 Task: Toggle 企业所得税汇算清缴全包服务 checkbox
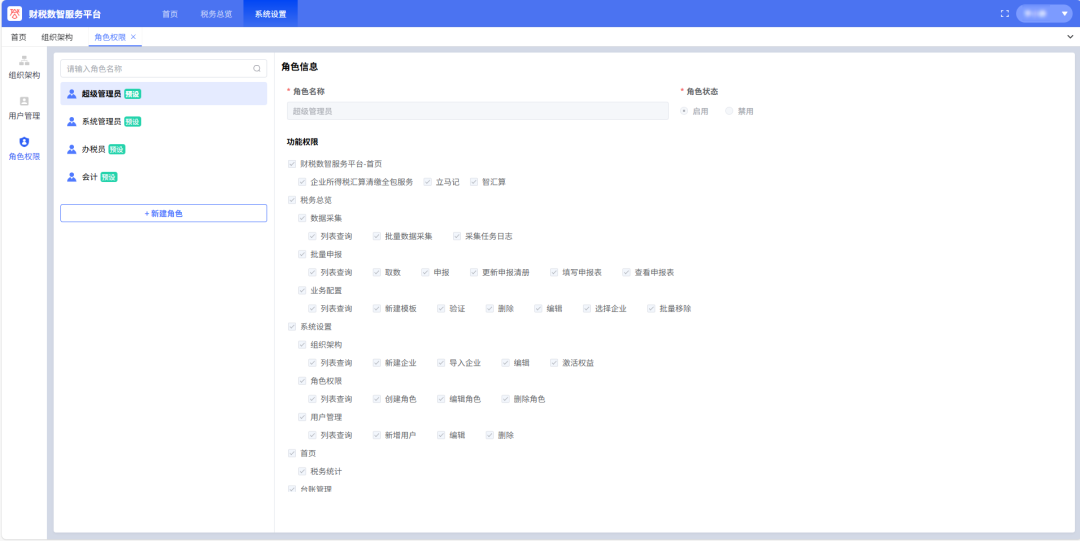click(x=302, y=182)
